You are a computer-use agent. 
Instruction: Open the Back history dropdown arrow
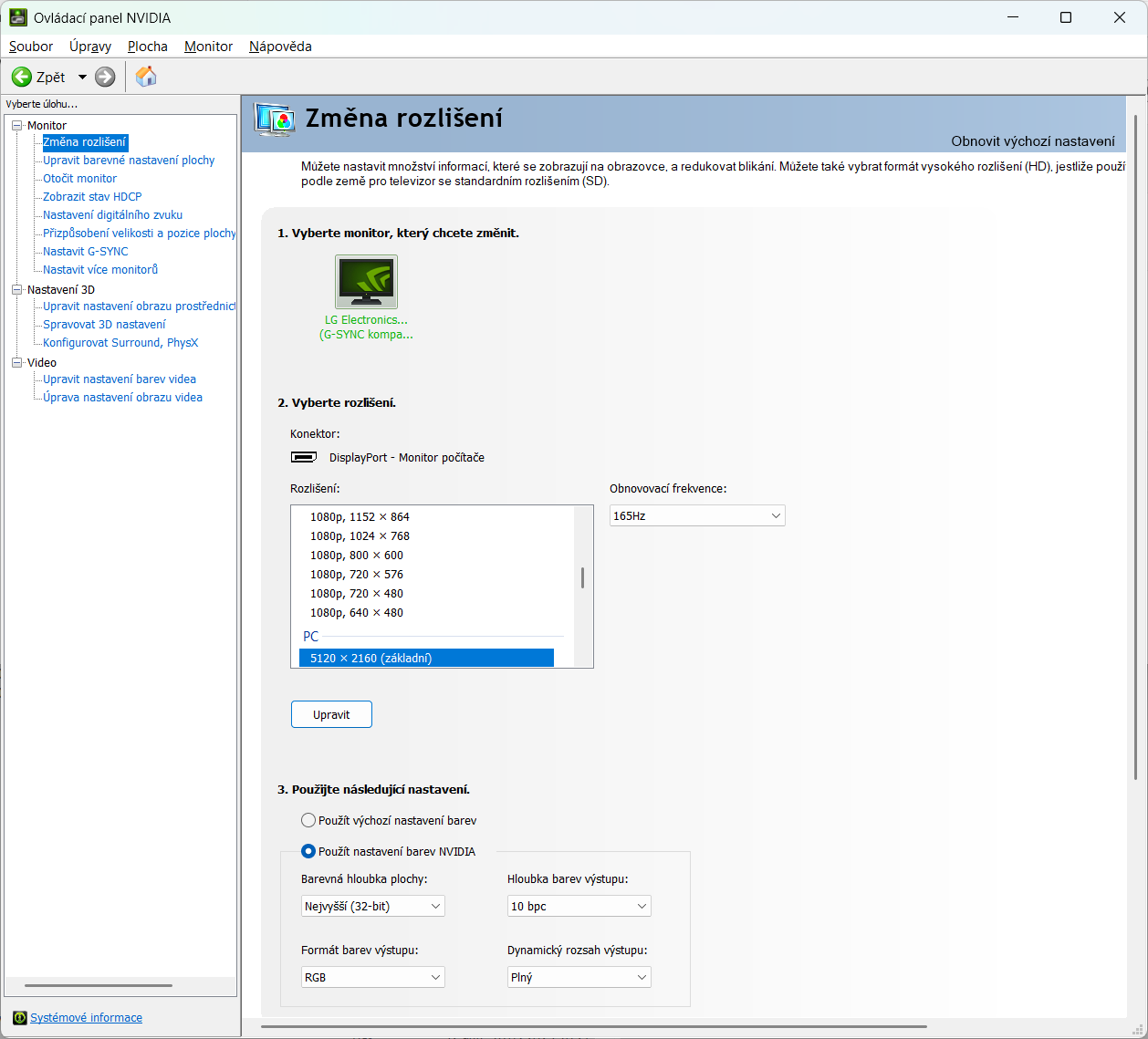[x=82, y=78]
